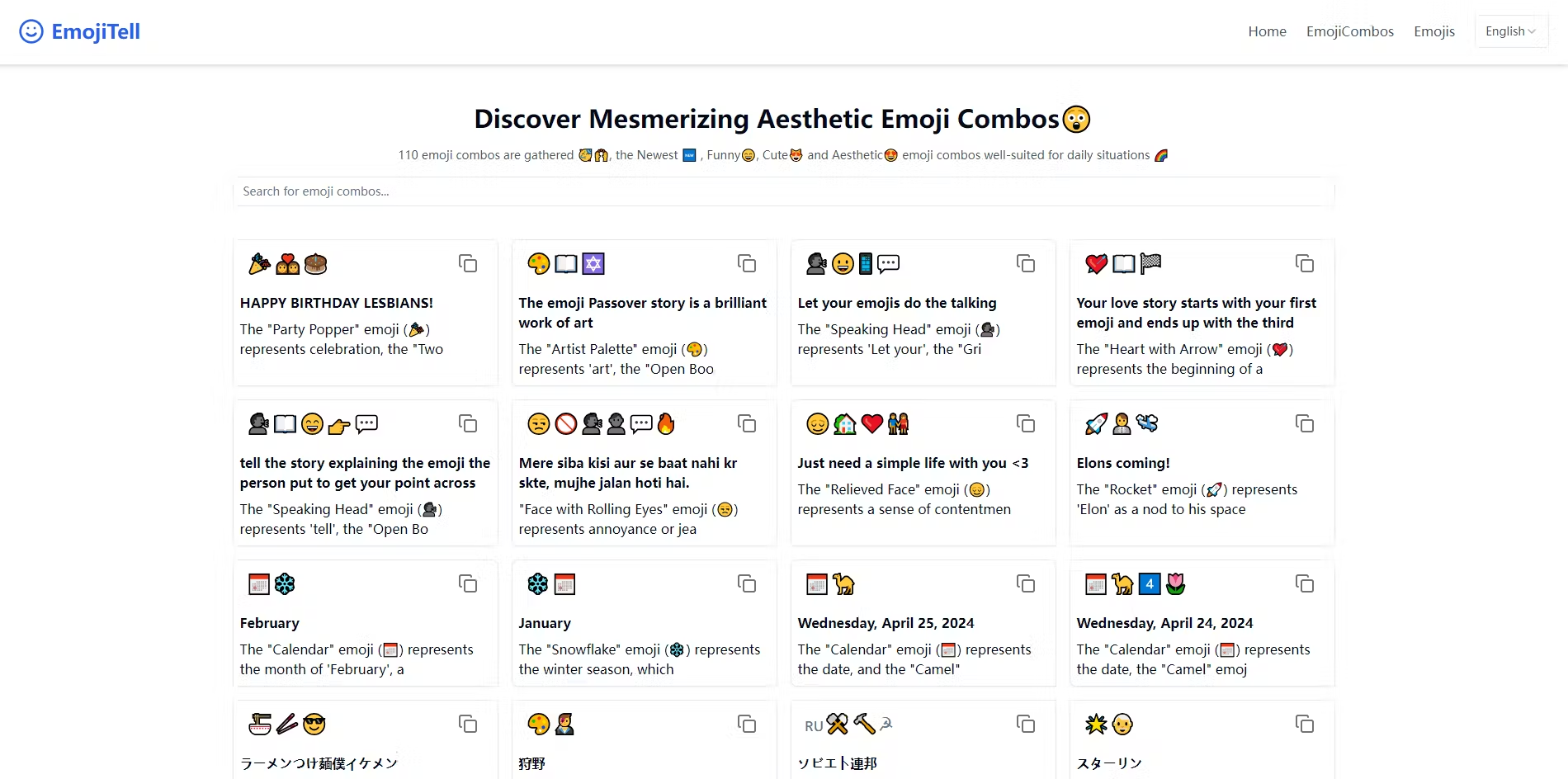Open the Emojis navigation link
The image size is (1568, 779).
pos(1433,31)
